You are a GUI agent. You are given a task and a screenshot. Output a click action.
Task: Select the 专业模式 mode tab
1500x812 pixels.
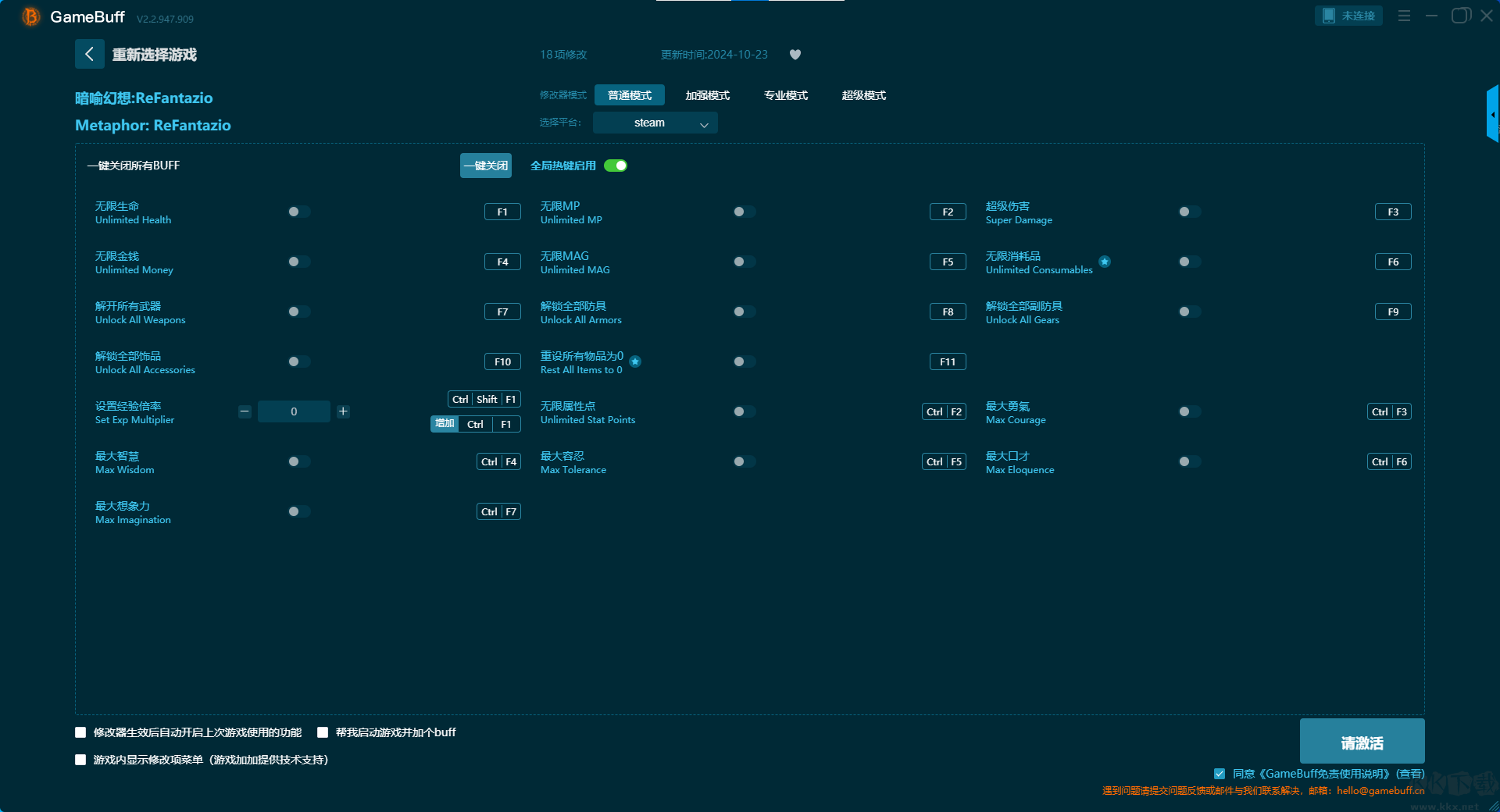pos(786,95)
